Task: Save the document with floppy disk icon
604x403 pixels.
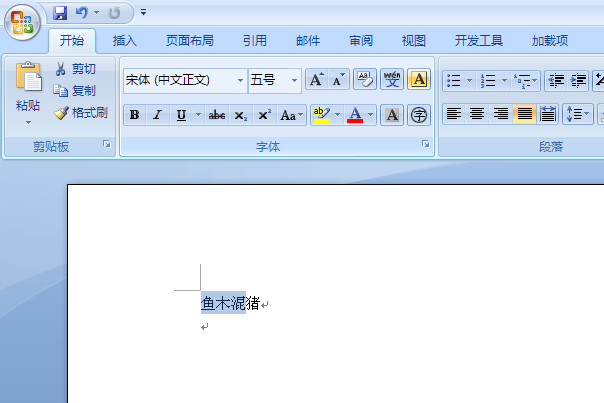Action: [60, 13]
